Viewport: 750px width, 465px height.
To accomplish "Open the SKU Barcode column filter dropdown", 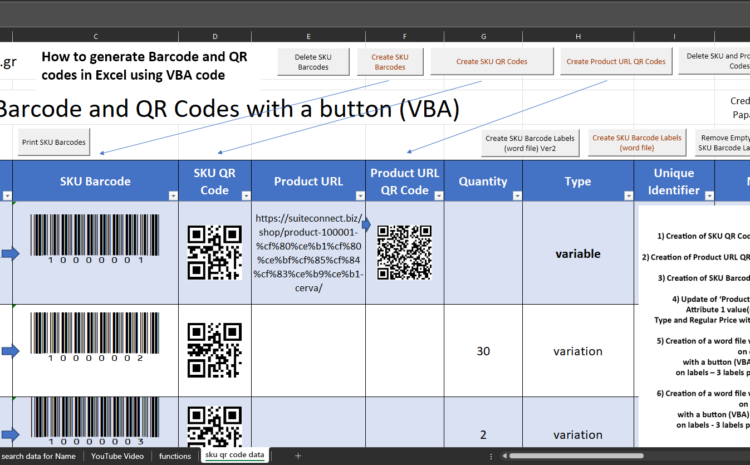I will tap(173, 196).
